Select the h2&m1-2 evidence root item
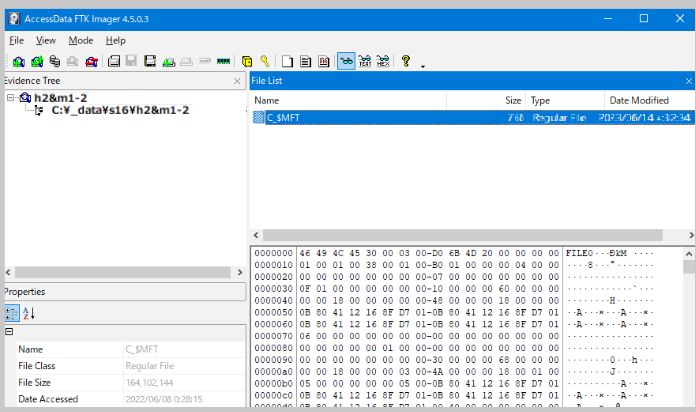 click(60, 98)
